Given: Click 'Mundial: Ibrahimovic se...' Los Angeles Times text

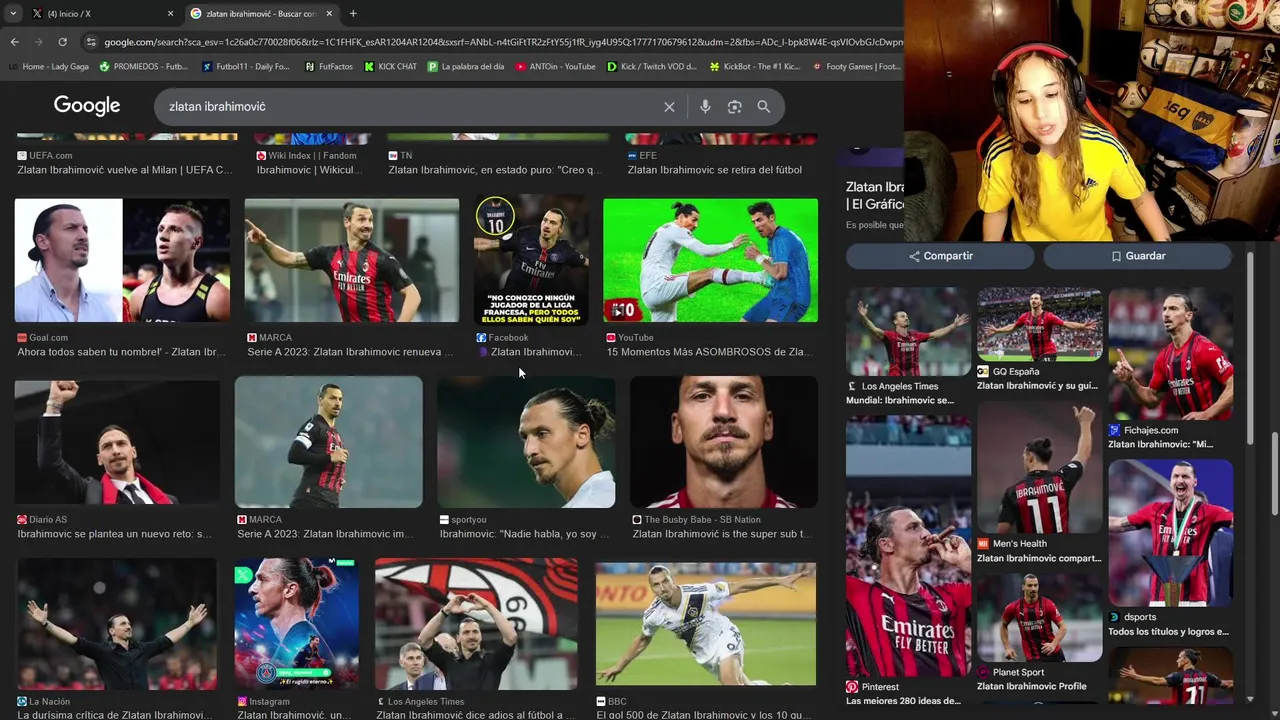Looking at the screenshot, I should [900, 400].
